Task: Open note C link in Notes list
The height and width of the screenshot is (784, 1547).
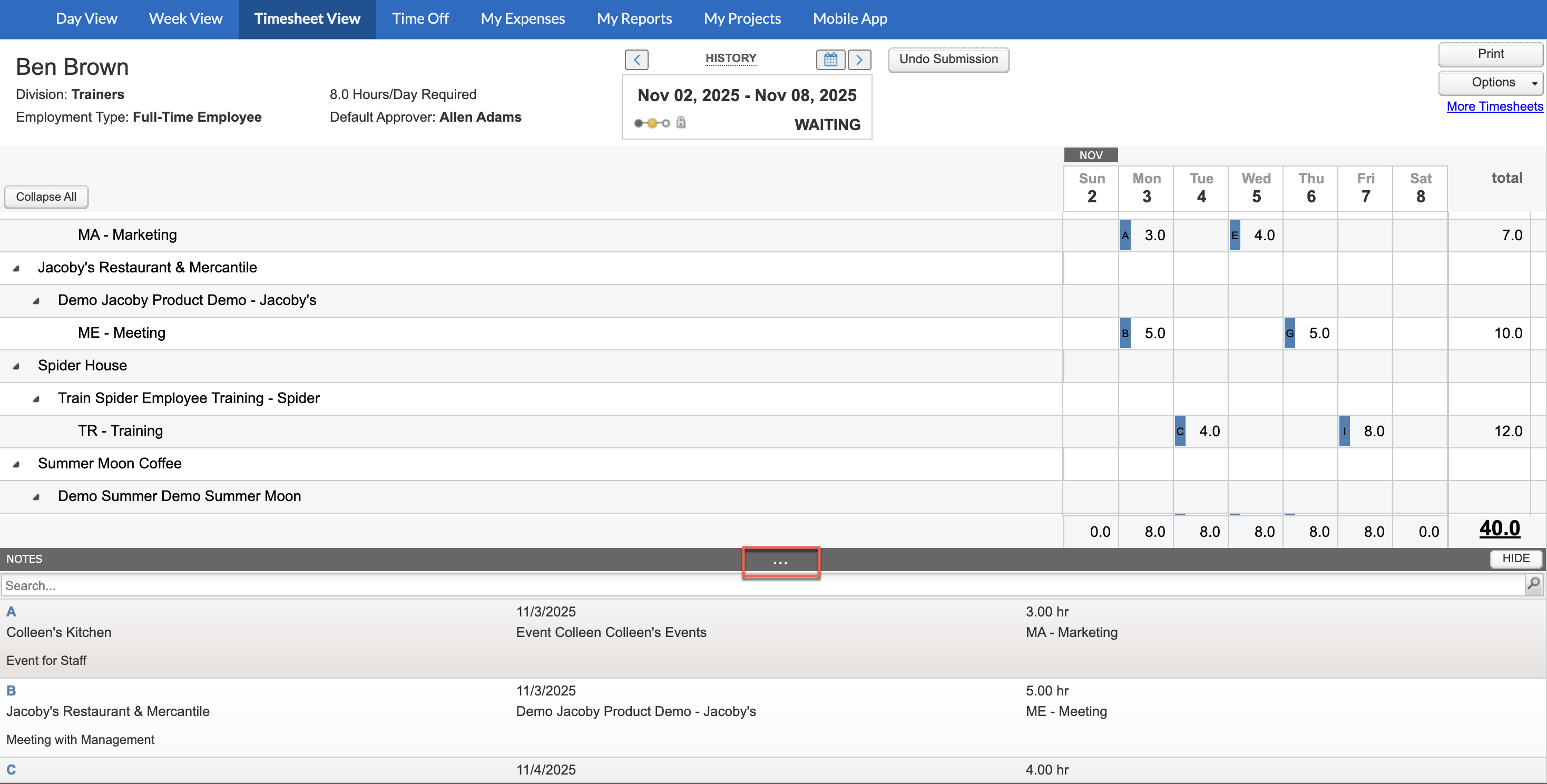Action: click(12, 770)
